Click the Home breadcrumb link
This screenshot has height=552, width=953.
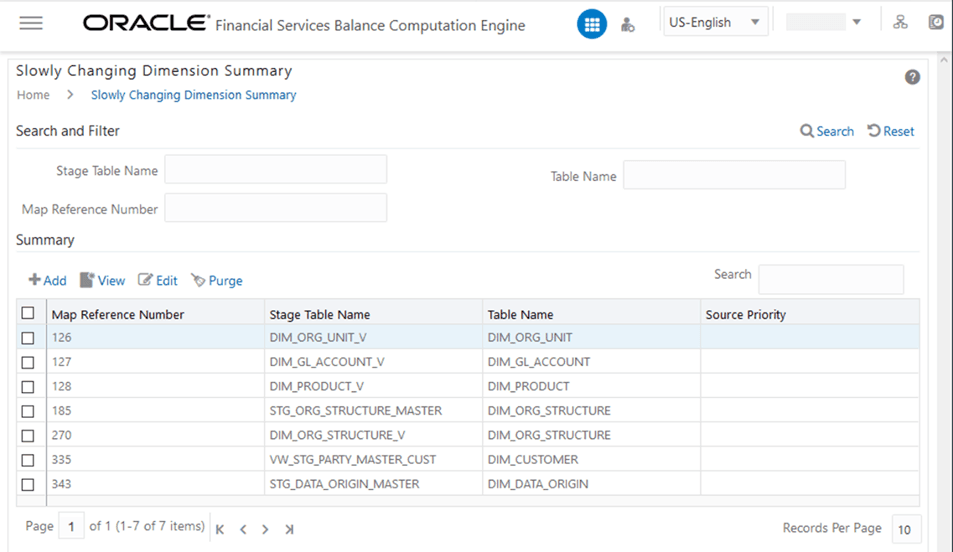33,95
